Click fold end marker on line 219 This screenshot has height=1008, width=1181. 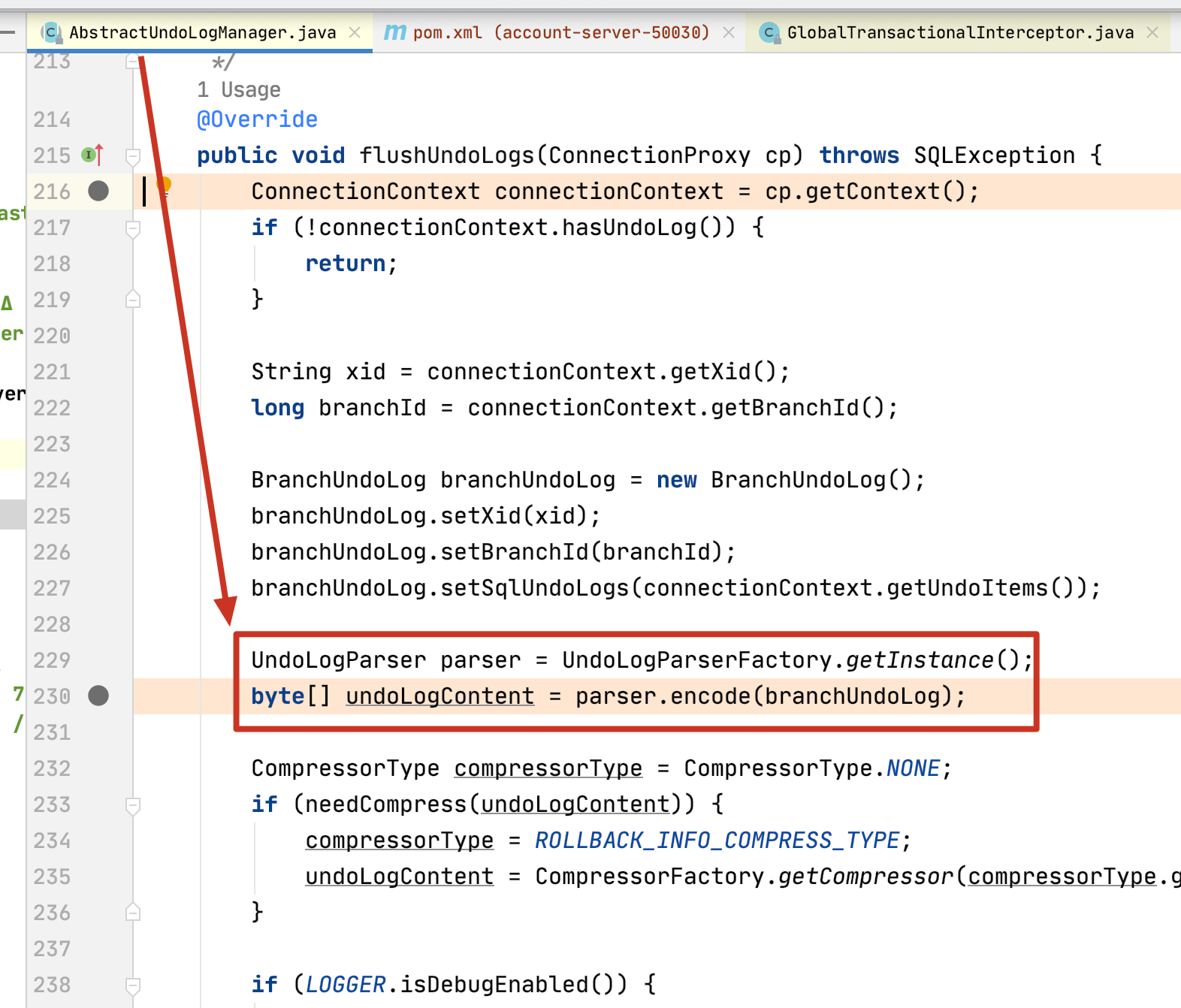click(133, 299)
